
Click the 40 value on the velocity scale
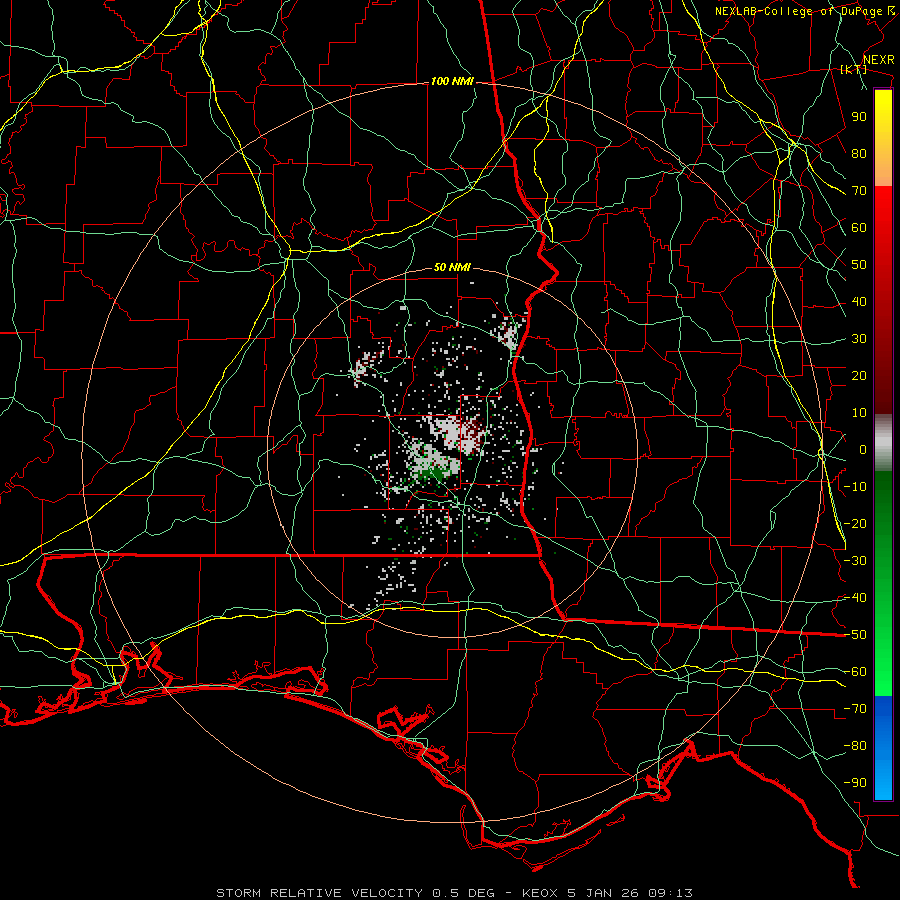(859, 301)
